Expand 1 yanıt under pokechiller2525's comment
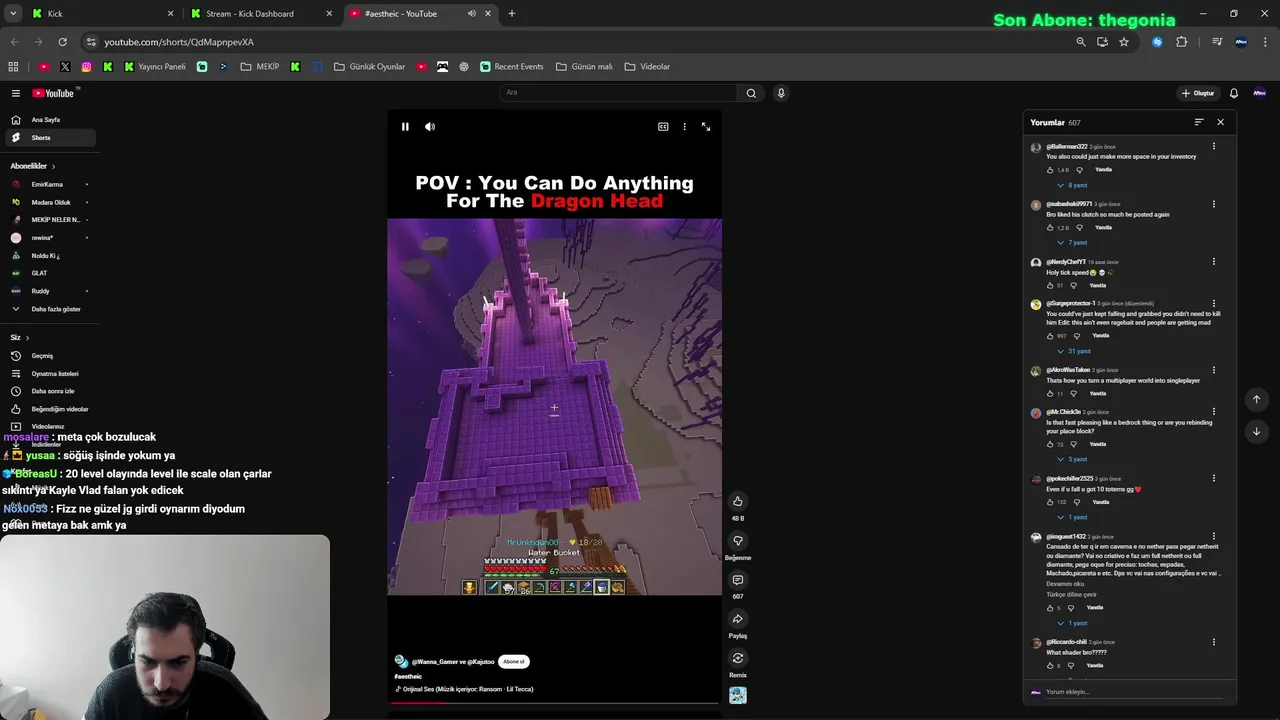 (1072, 517)
